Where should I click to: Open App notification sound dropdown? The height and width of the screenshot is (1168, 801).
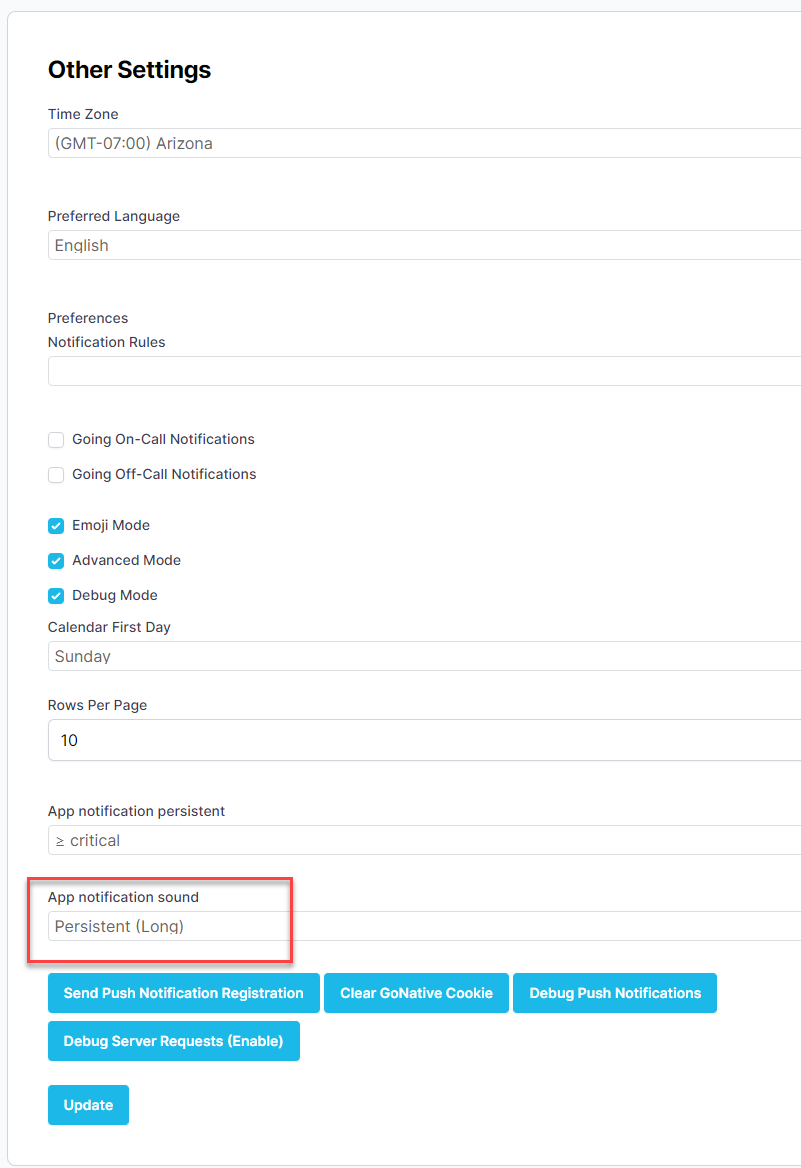pos(425,926)
